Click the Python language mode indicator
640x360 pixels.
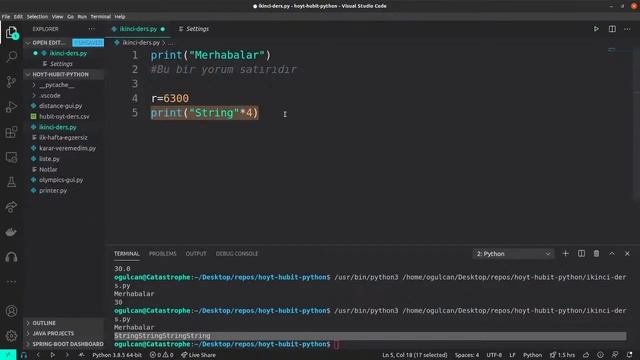532,355
